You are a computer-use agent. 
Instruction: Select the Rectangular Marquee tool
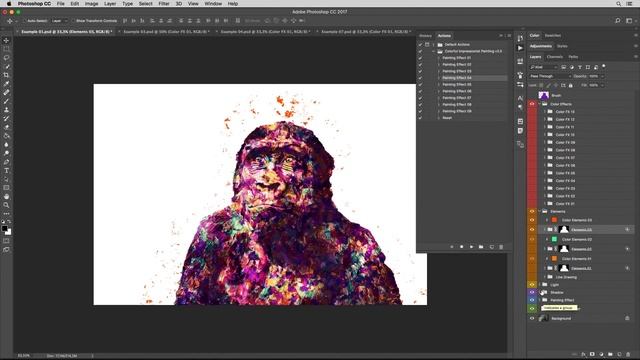pyautogui.click(x=6, y=49)
